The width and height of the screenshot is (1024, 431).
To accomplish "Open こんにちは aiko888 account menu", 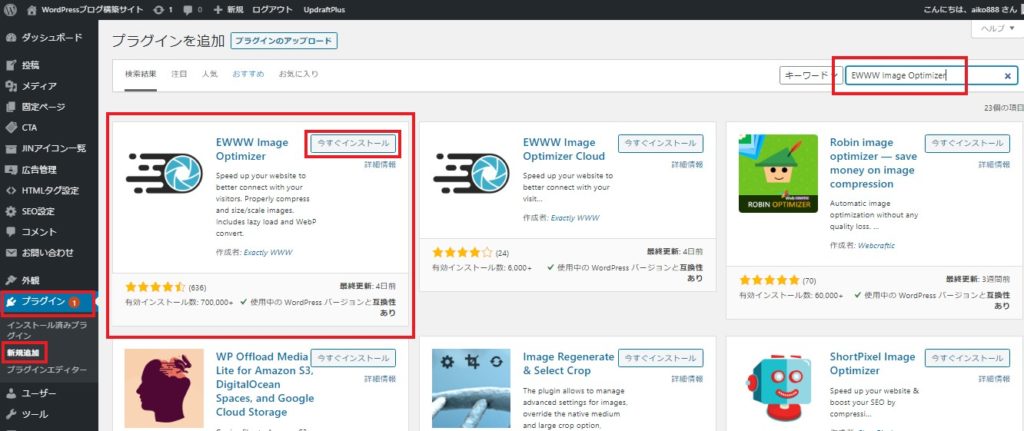I will (x=970, y=10).
